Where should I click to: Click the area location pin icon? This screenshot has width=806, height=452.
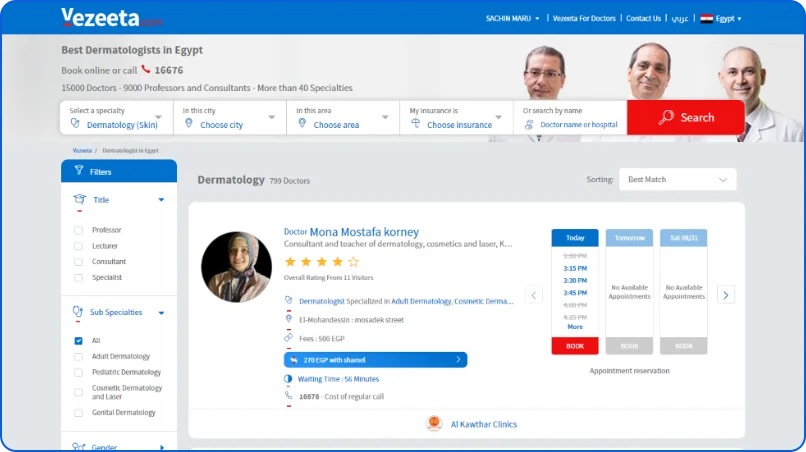tap(302, 123)
